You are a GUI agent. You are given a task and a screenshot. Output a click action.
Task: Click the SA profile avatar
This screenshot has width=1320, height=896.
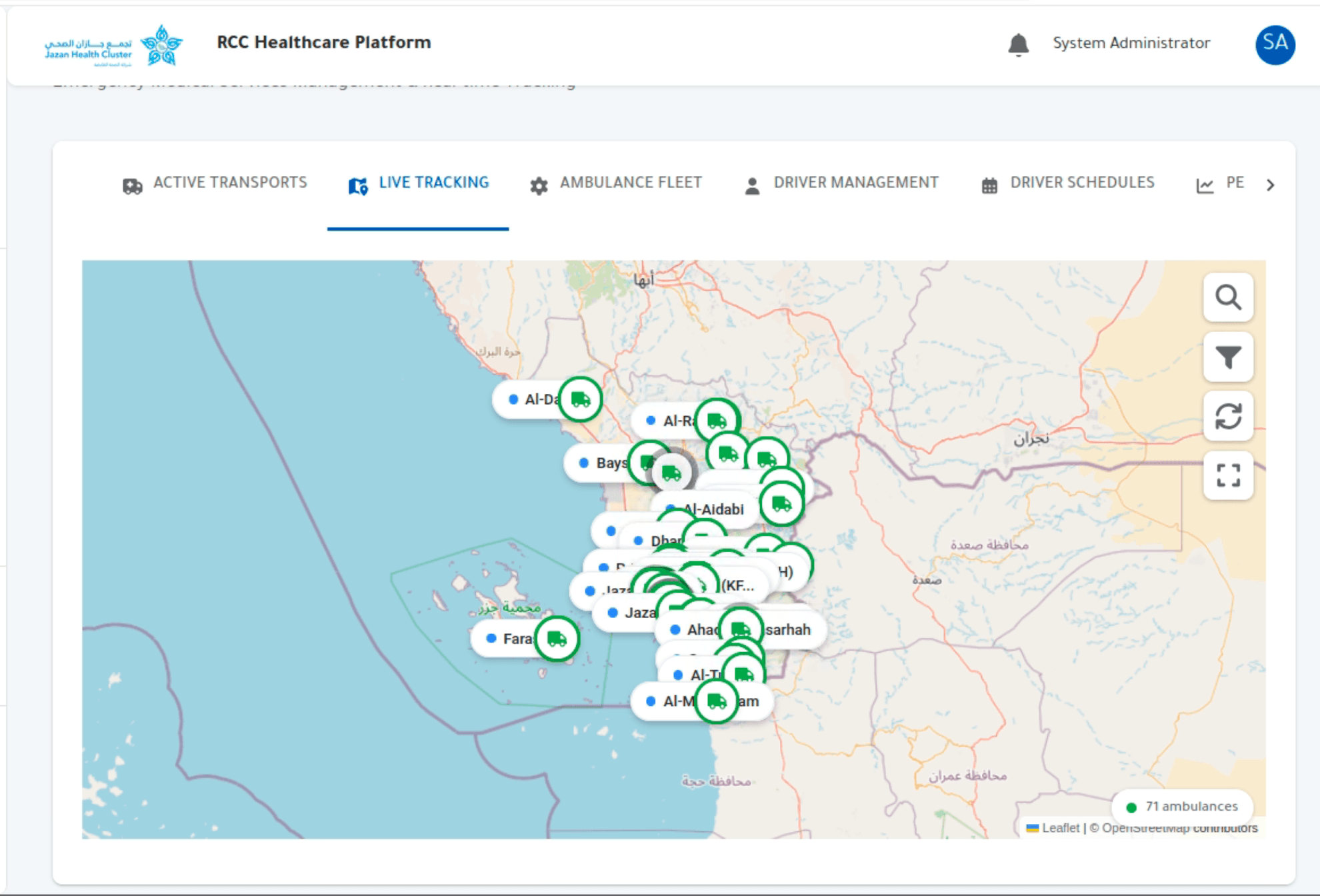click(1277, 45)
